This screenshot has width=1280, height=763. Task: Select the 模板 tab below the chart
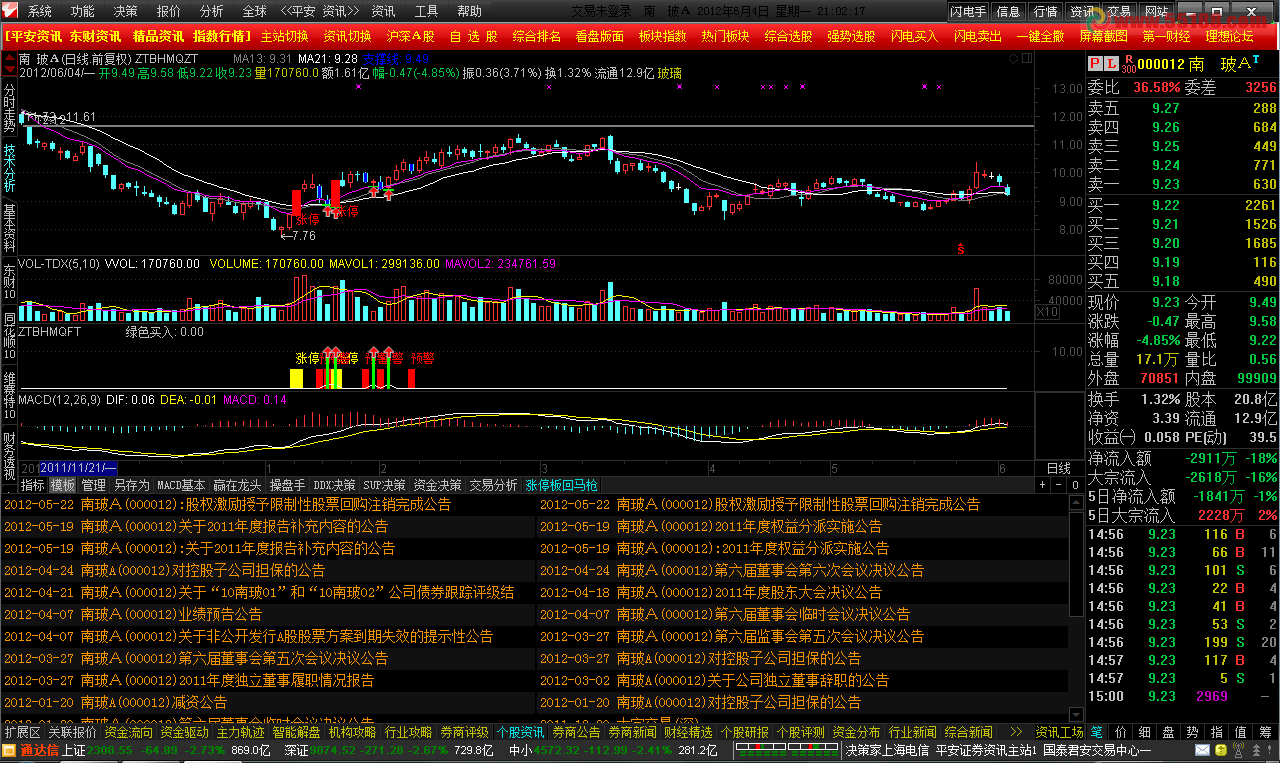[63, 485]
